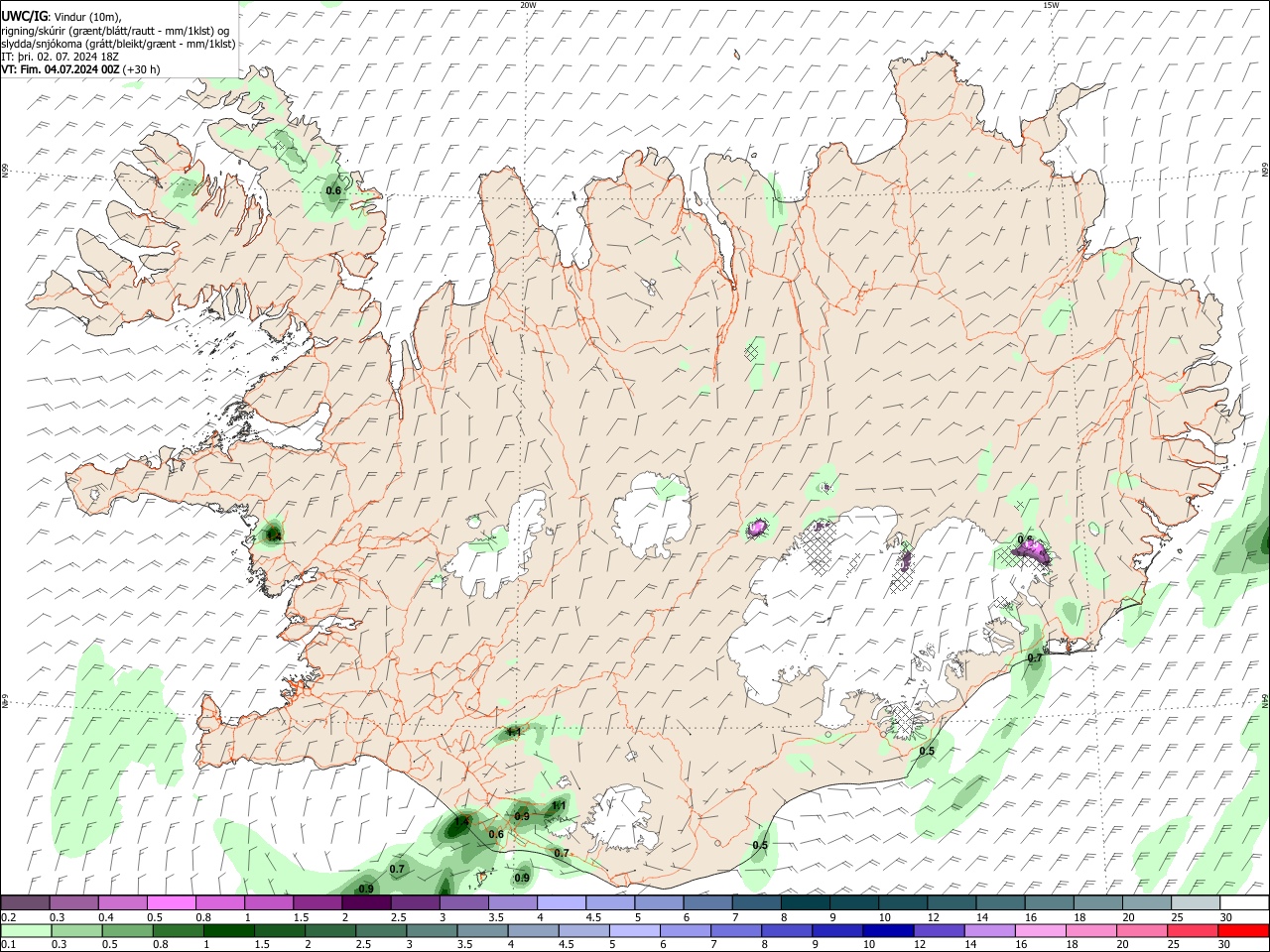Click the 'rigning/skúrir' legend line
This screenshot has height=952, width=1270.
115,31
